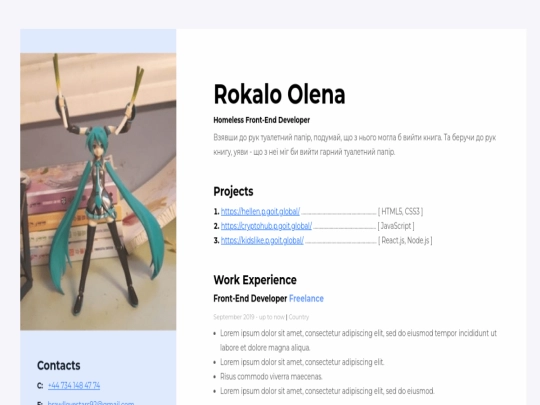The width and height of the screenshot is (540, 405).
Task: Open the hellen.p.goit.global project link
Action: [260, 211]
